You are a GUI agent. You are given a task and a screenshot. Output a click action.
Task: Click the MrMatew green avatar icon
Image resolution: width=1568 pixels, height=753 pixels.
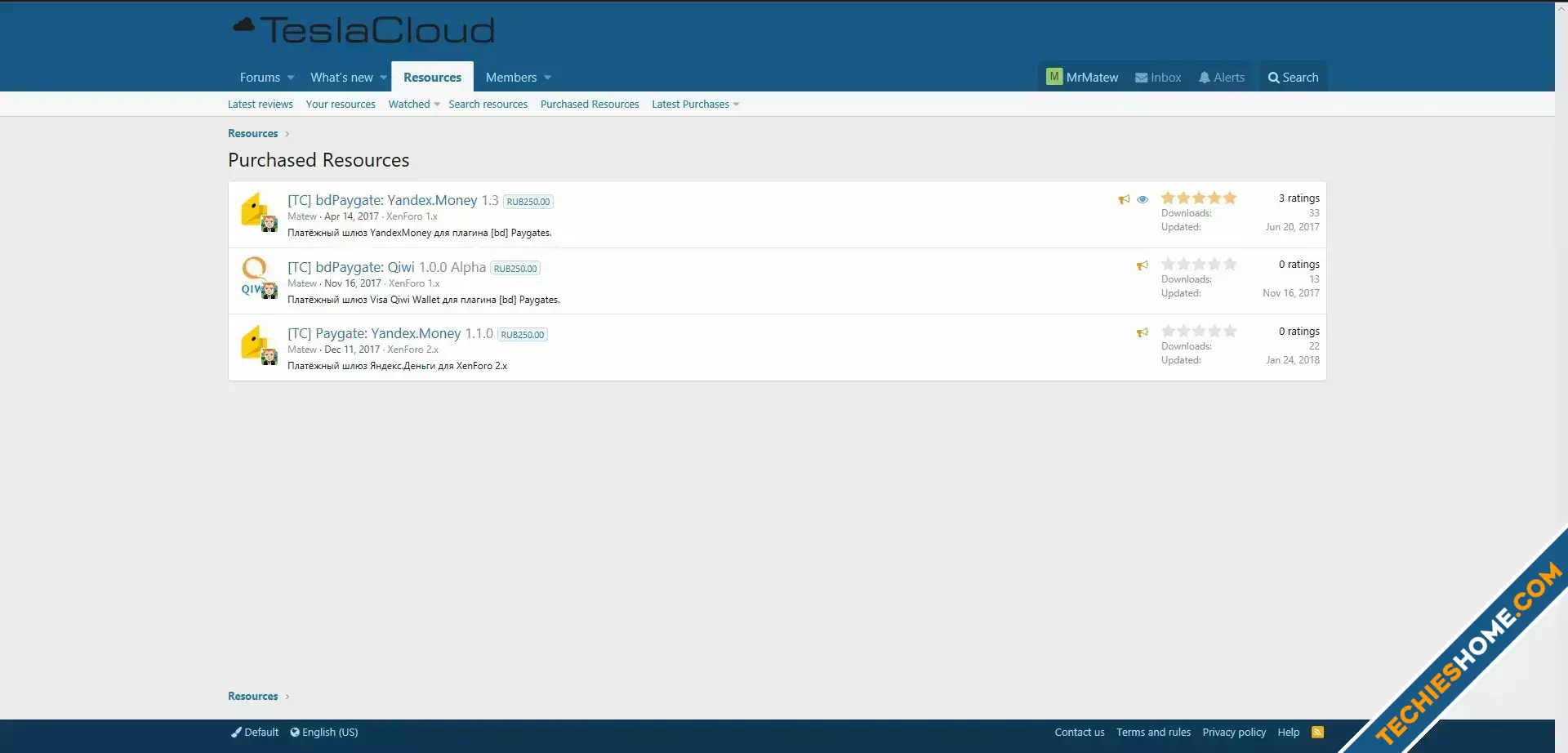(1054, 77)
